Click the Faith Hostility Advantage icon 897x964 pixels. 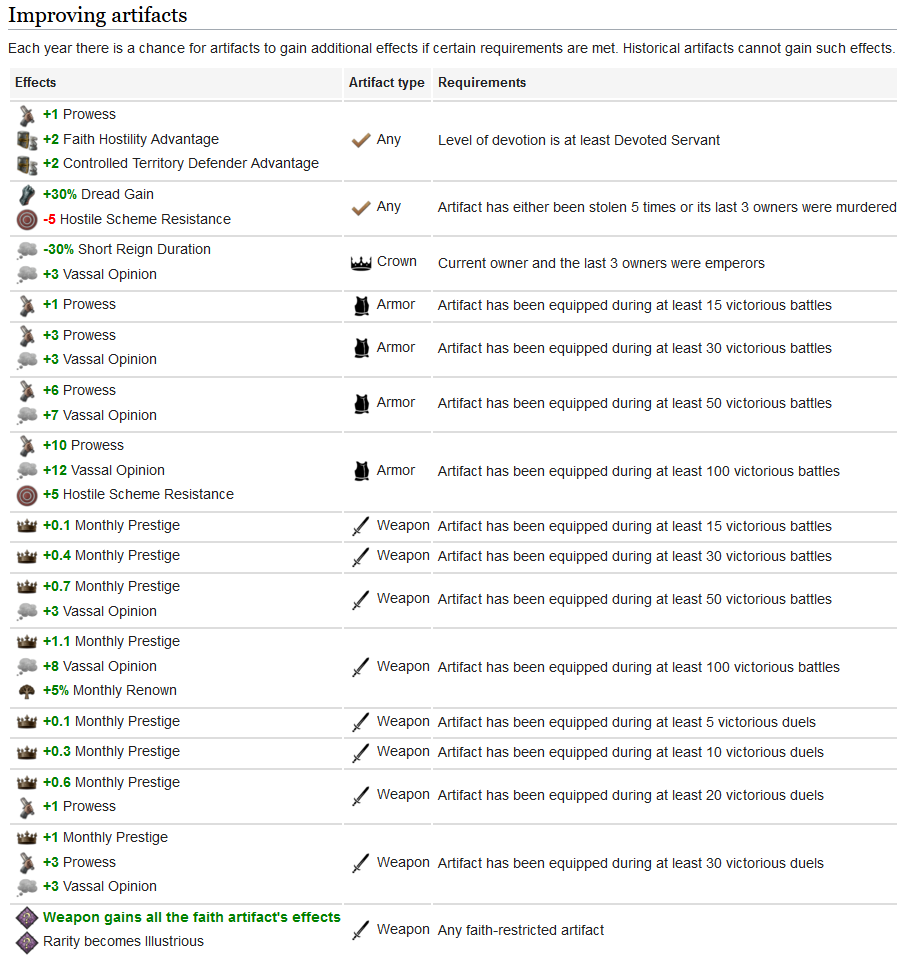[x=27, y=140]
